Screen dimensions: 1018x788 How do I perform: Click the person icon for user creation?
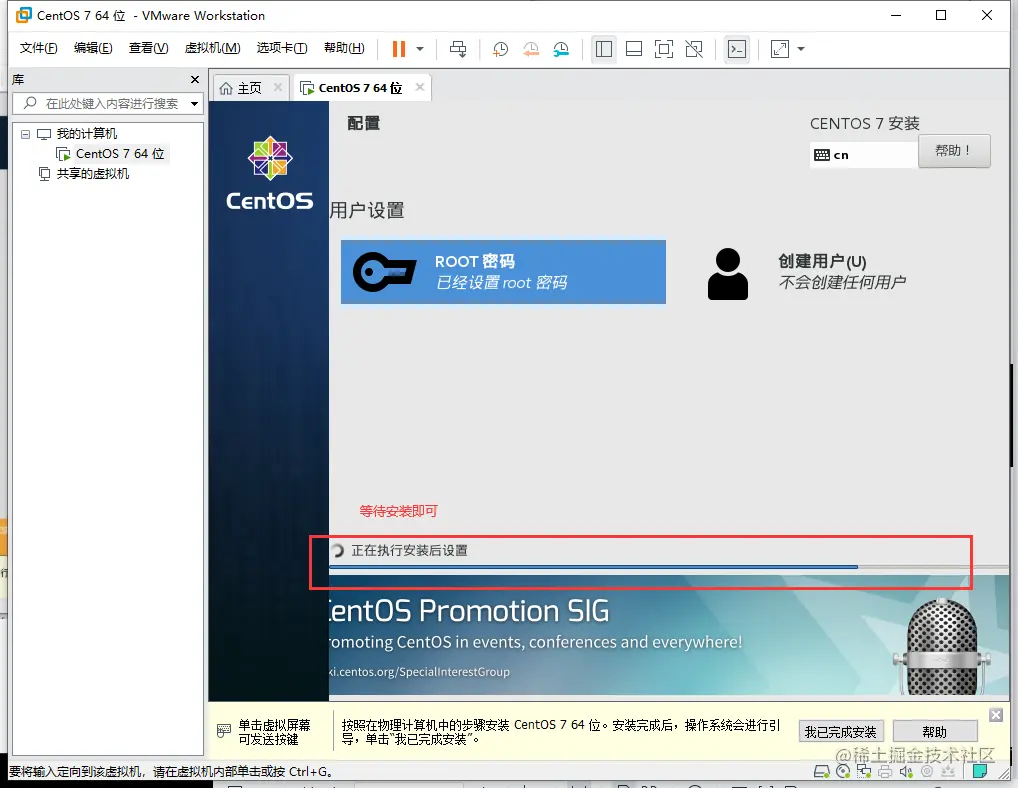coord(728,274)
